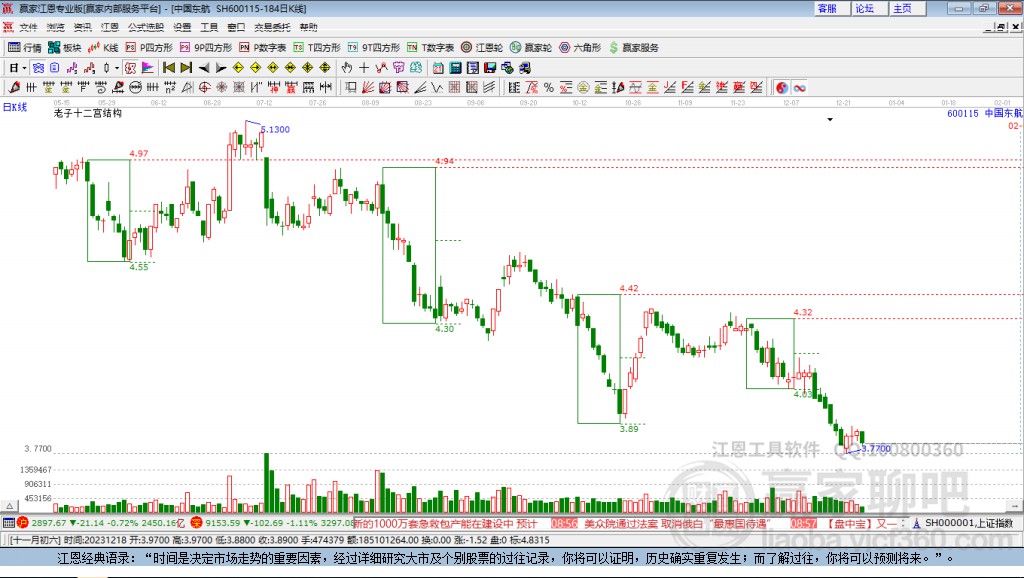Open the 浏览 menu
The height and width of the screenshot is (578, 1024).
(56, 27)
